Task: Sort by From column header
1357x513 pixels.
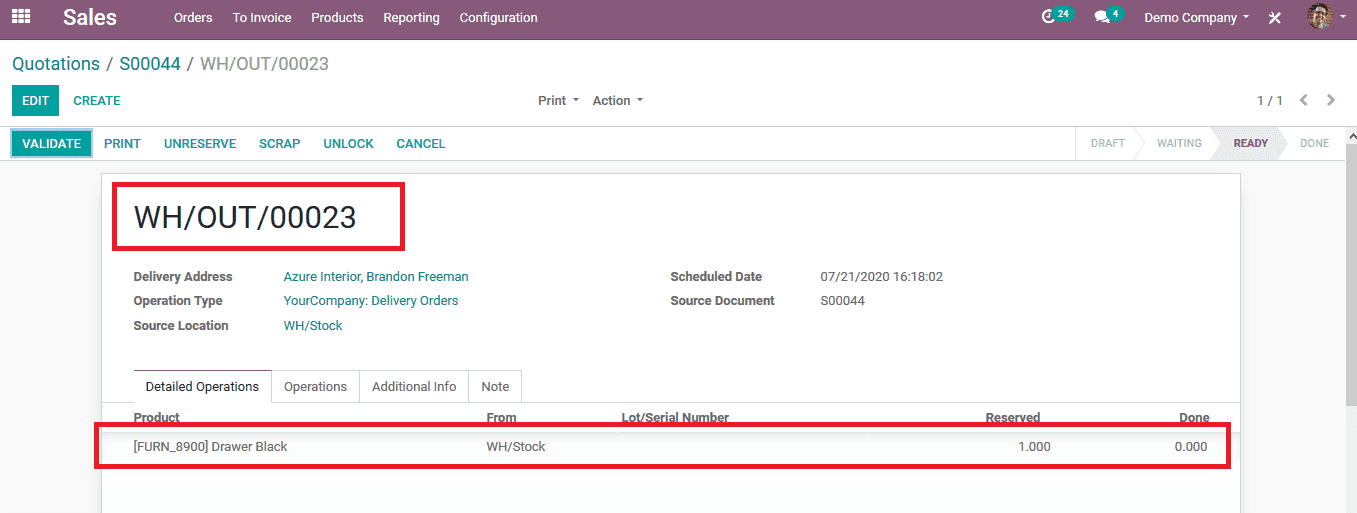Action: (502, 418)
